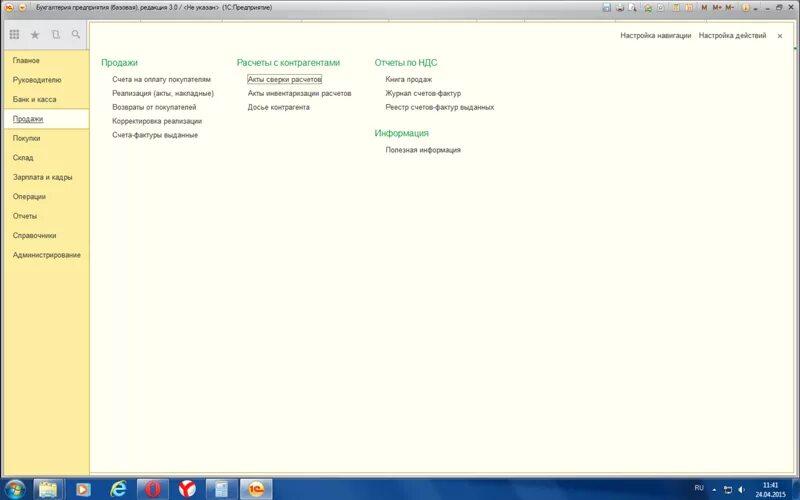Click the Отчеты по НДС heading
Viewport: 800px width, 500px height.
(x=406, y=62)
